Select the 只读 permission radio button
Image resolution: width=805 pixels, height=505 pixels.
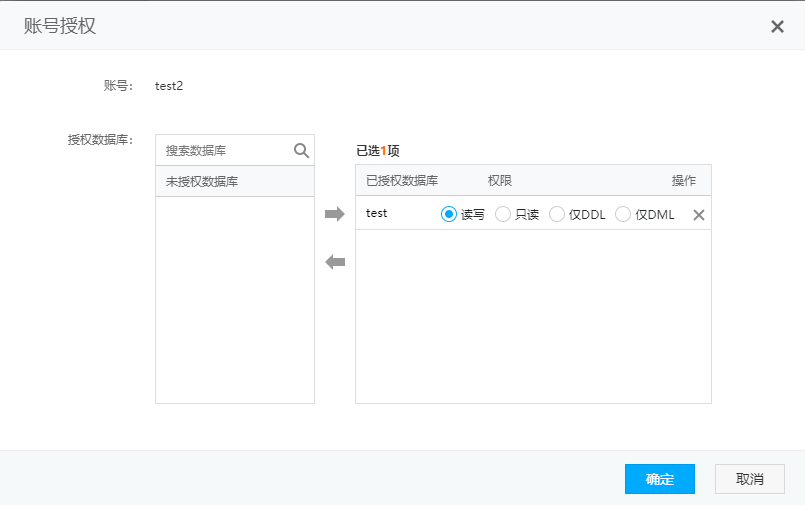[503, 214]
